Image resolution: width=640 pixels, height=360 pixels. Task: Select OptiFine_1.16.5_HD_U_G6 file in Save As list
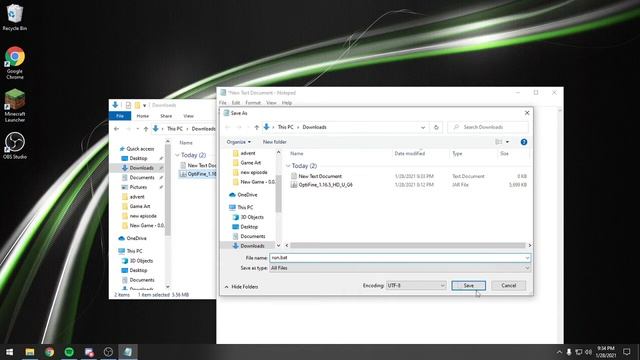tap(325, 185)
